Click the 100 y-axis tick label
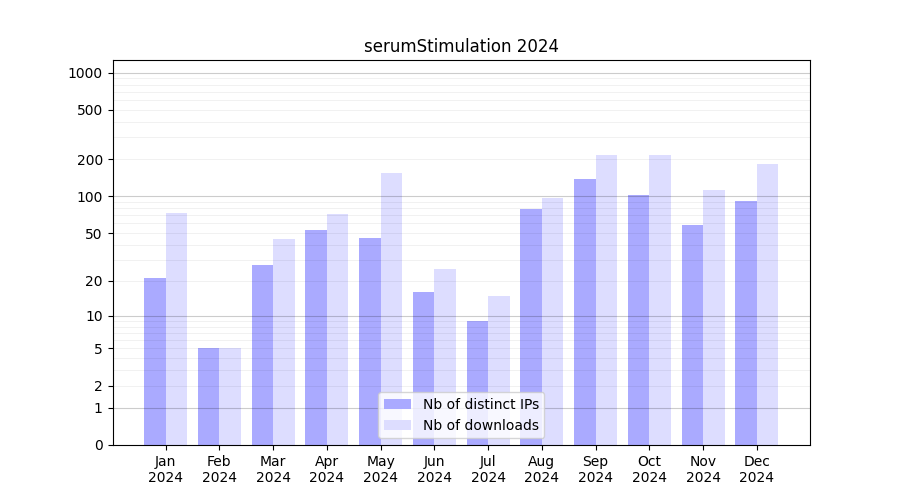900x500 pixels. coord(90,197)
